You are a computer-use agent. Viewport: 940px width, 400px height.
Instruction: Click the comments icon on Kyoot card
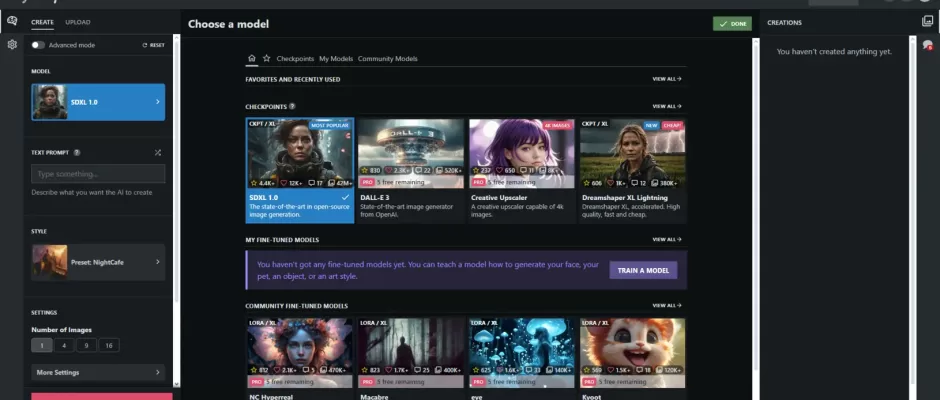pos(639,370)
